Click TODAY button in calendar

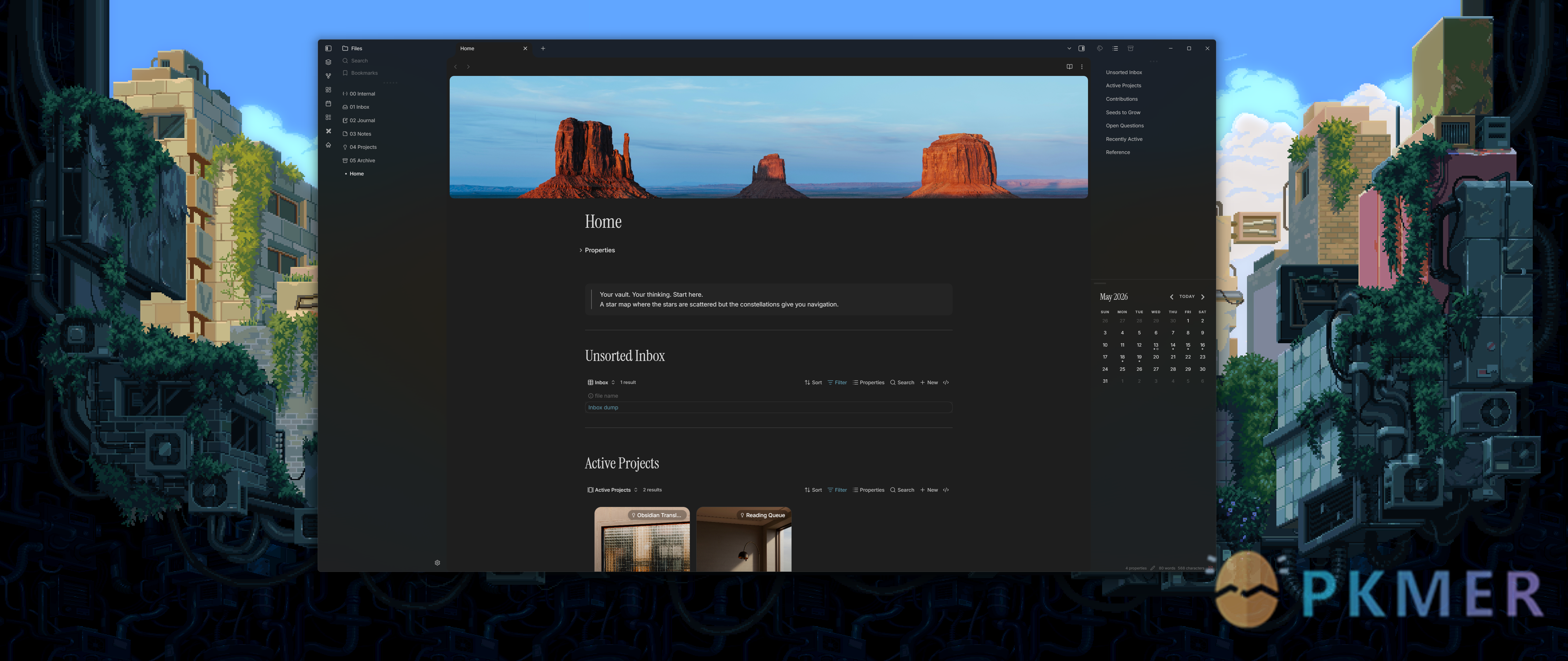[1187, 297]
